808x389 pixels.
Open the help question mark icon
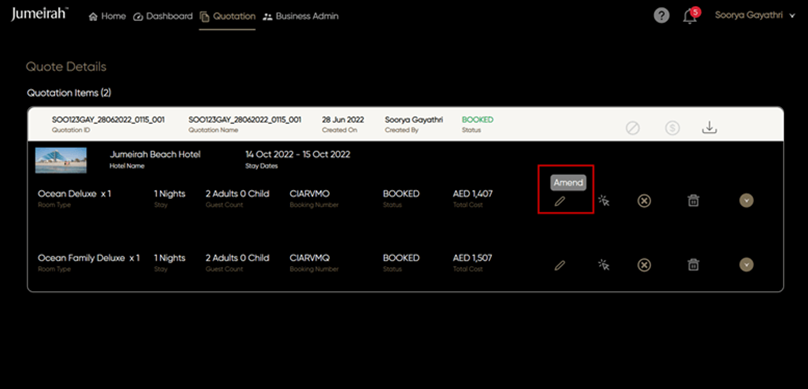pos(662,15)
